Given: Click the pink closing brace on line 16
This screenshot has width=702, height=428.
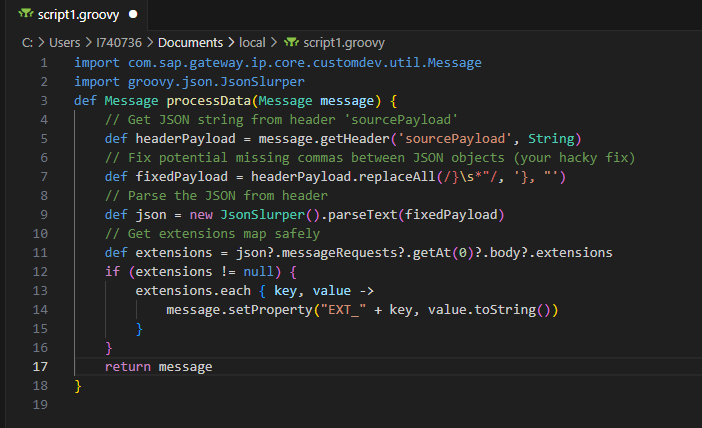Looking at the screenshot, I should click(108, 348).
